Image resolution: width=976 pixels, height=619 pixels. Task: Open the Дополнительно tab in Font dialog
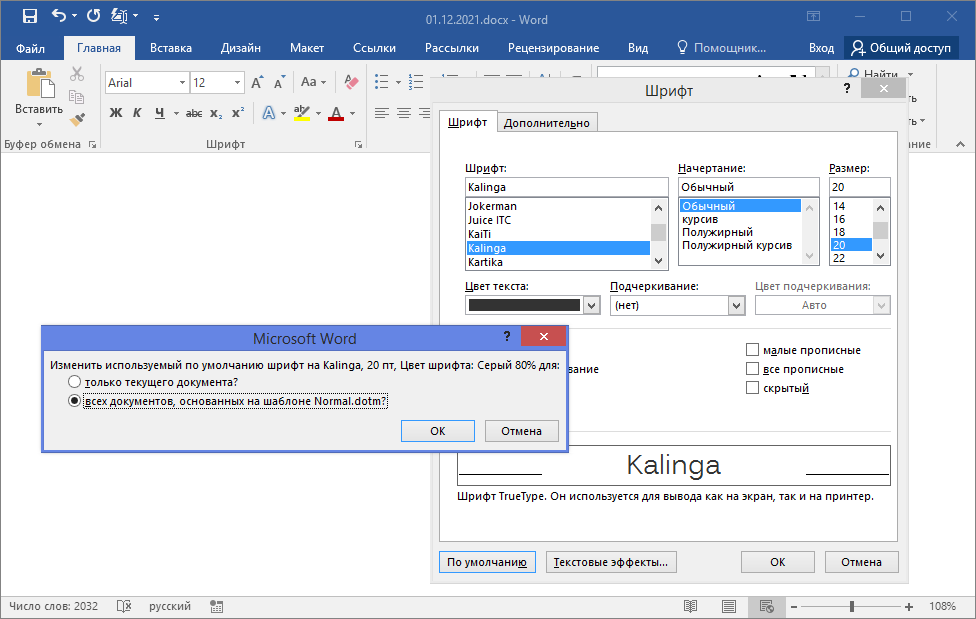tap(547, 123)
